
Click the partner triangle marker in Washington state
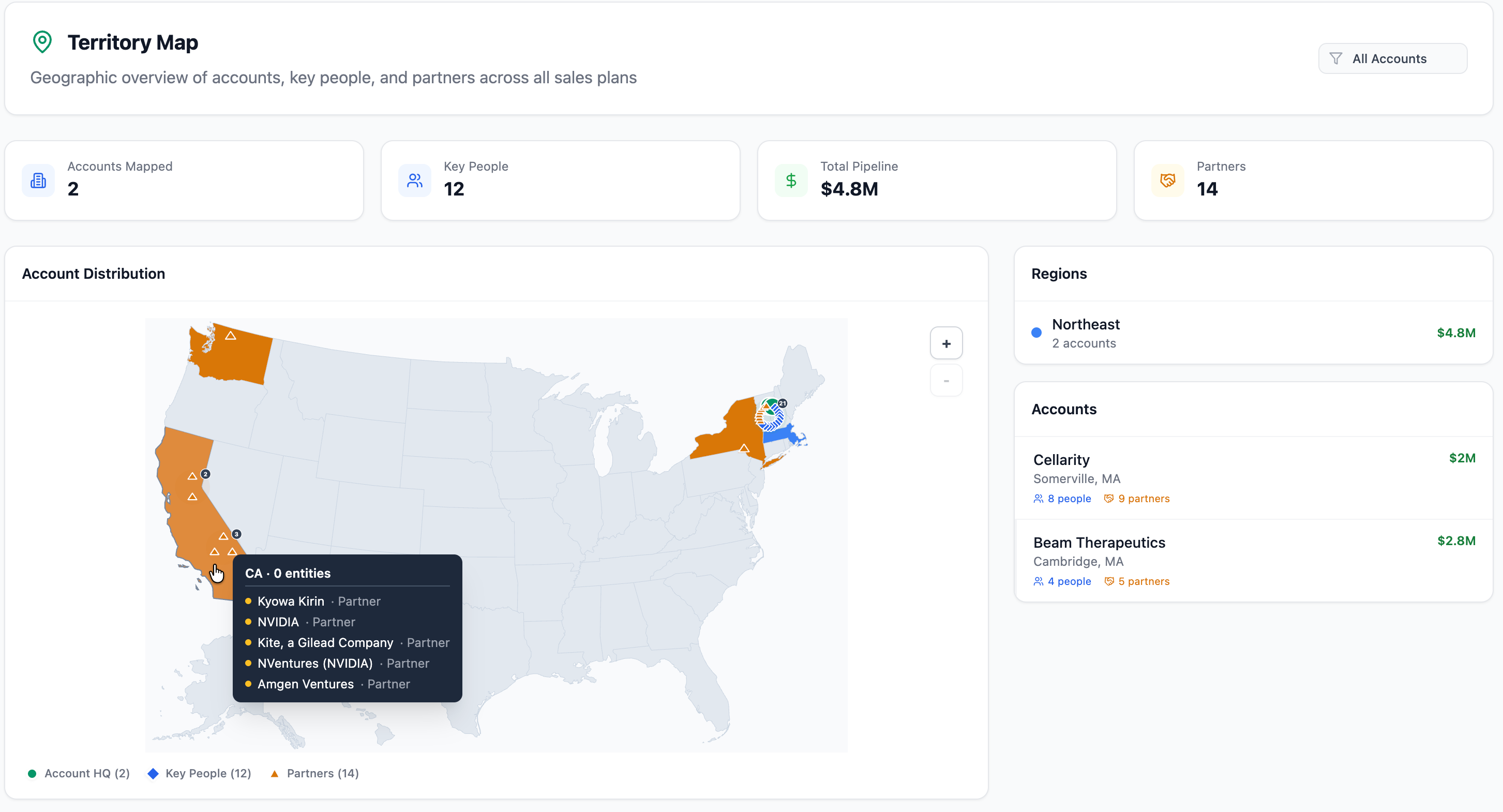click(231, 336)
